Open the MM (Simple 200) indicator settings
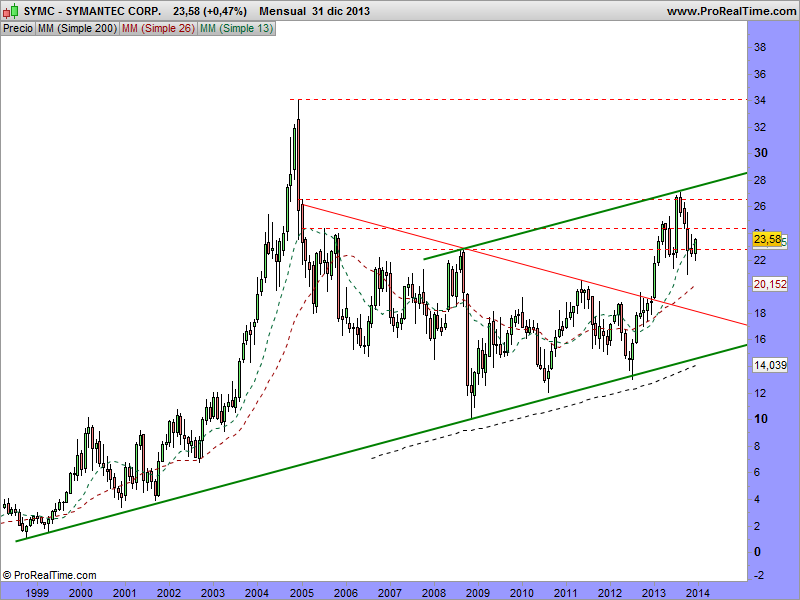Image resolution: width=800 pixels, height=600 pixels. tap(78, 29)
